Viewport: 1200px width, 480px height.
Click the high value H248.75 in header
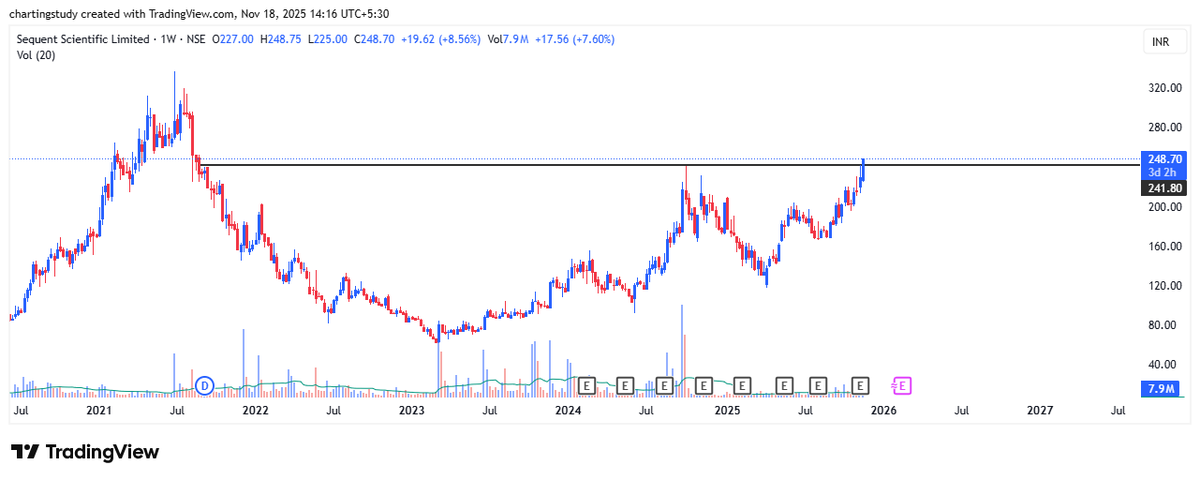[283, 40]
